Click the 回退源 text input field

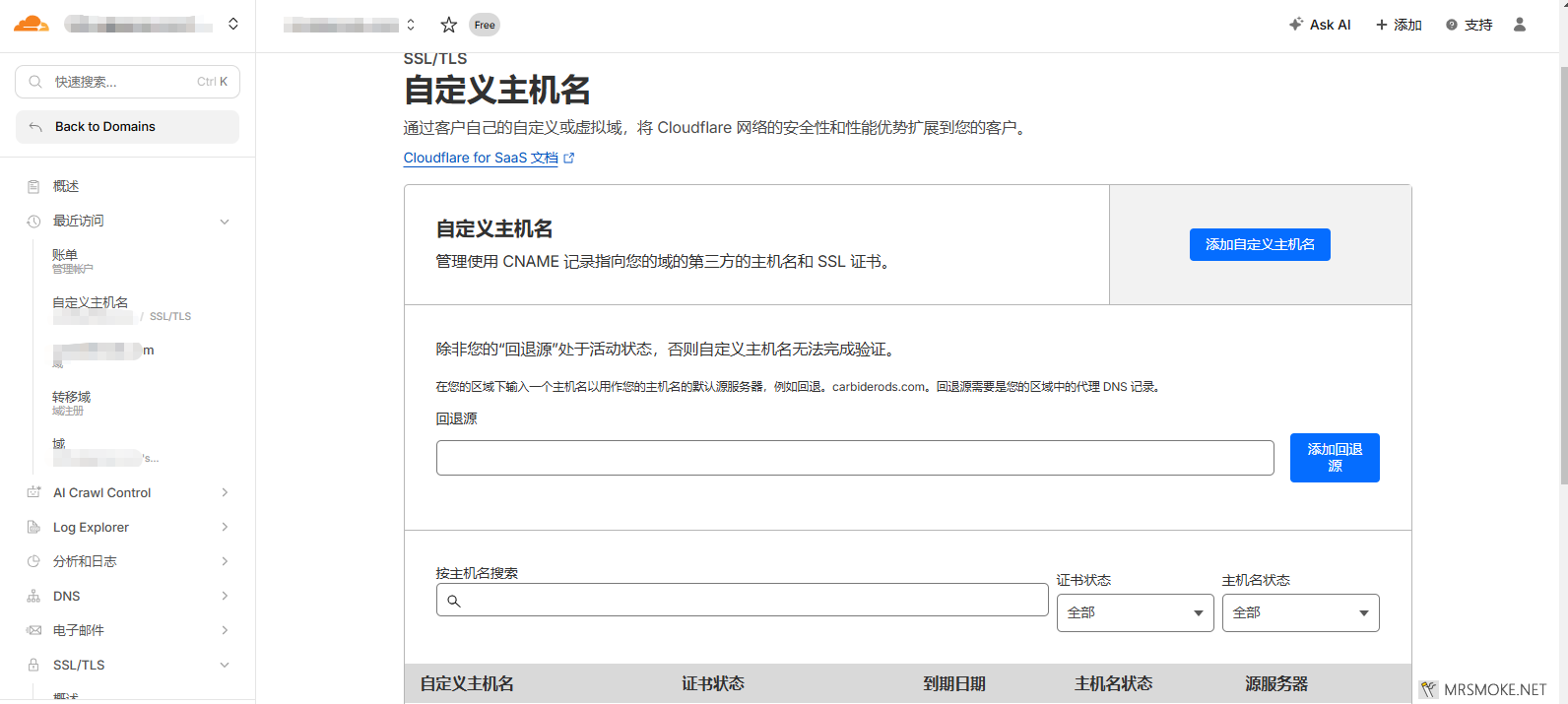(855, 458)
